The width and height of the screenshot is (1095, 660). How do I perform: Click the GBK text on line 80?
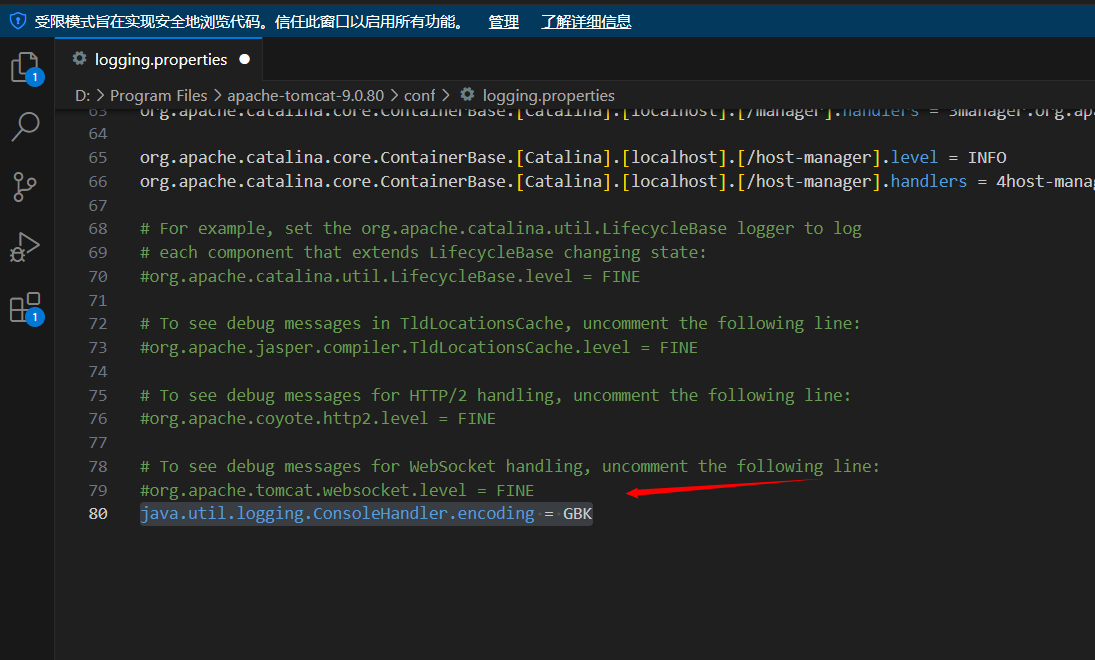pos(577,513)
